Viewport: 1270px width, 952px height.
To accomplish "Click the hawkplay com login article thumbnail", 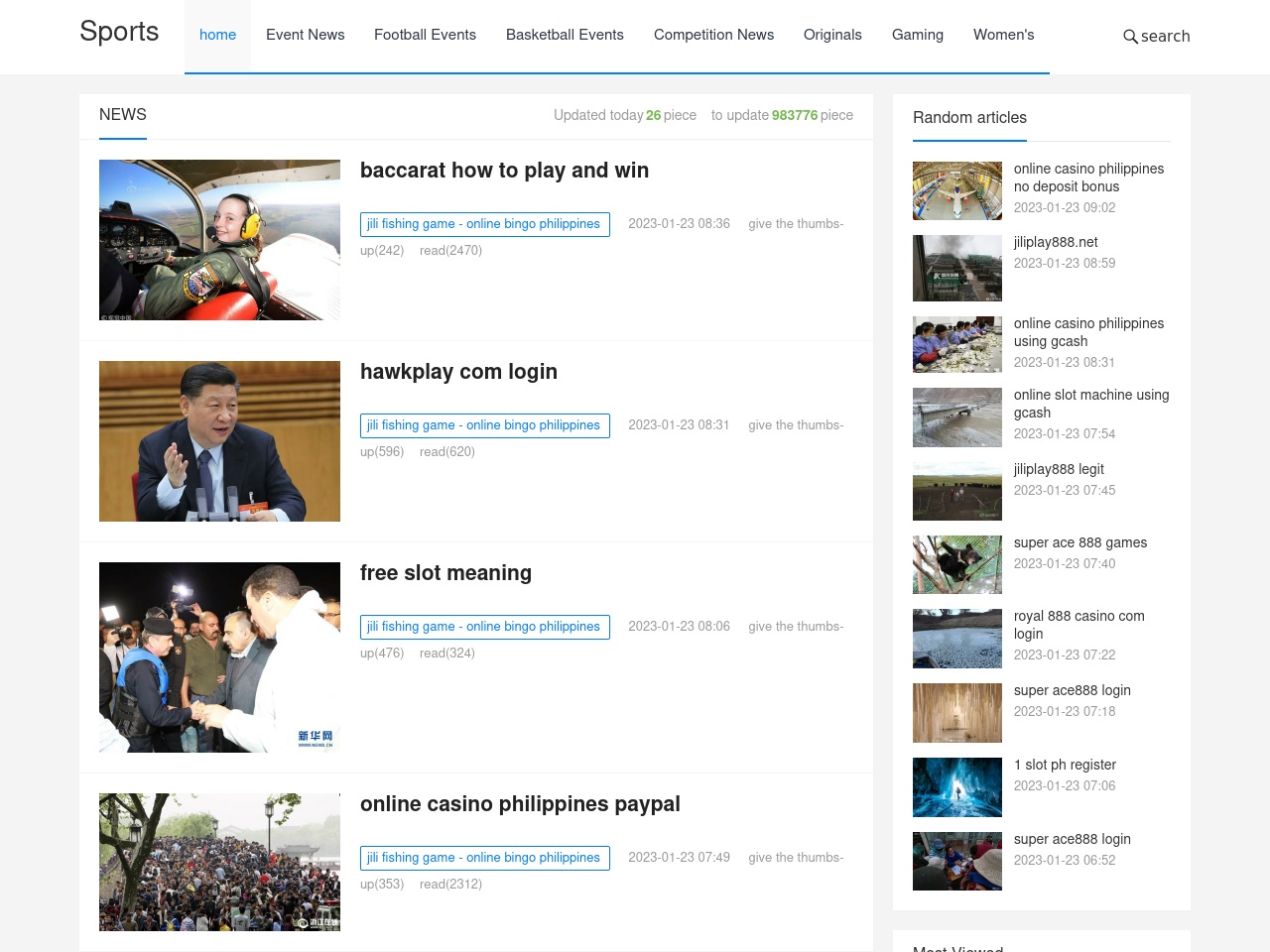I will click(219, 441).
